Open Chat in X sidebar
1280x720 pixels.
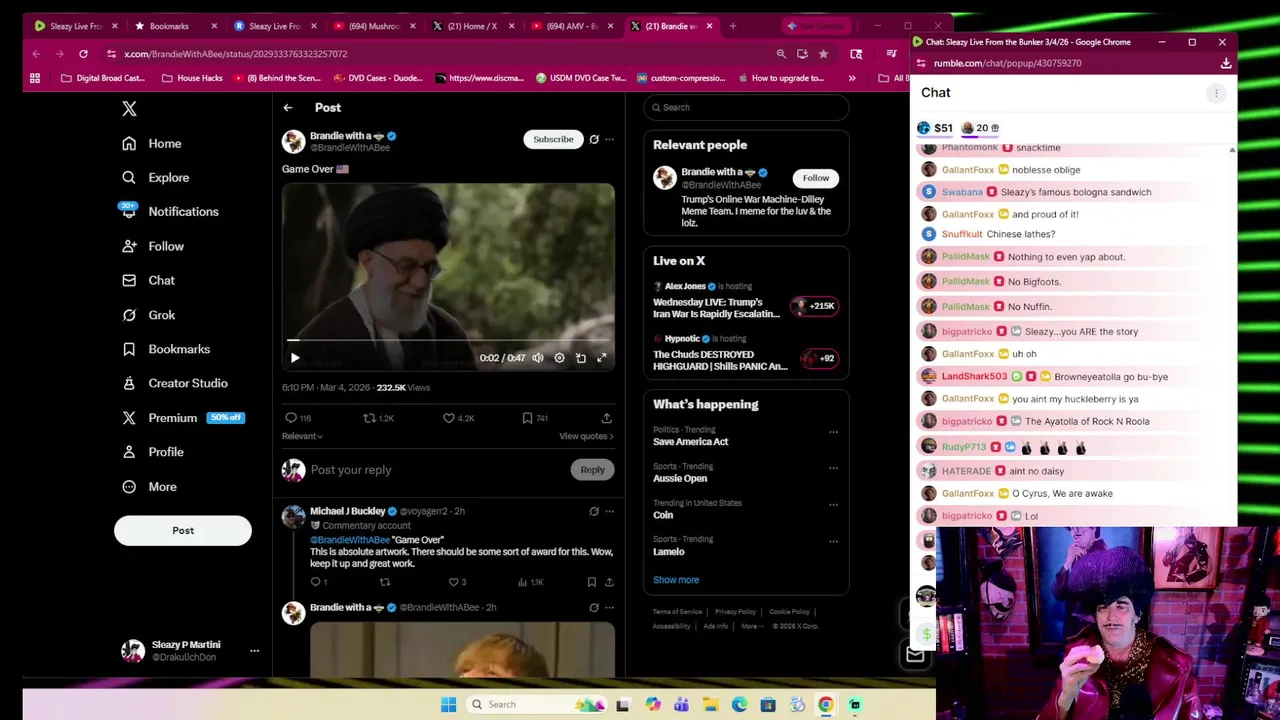pos(148,281)
